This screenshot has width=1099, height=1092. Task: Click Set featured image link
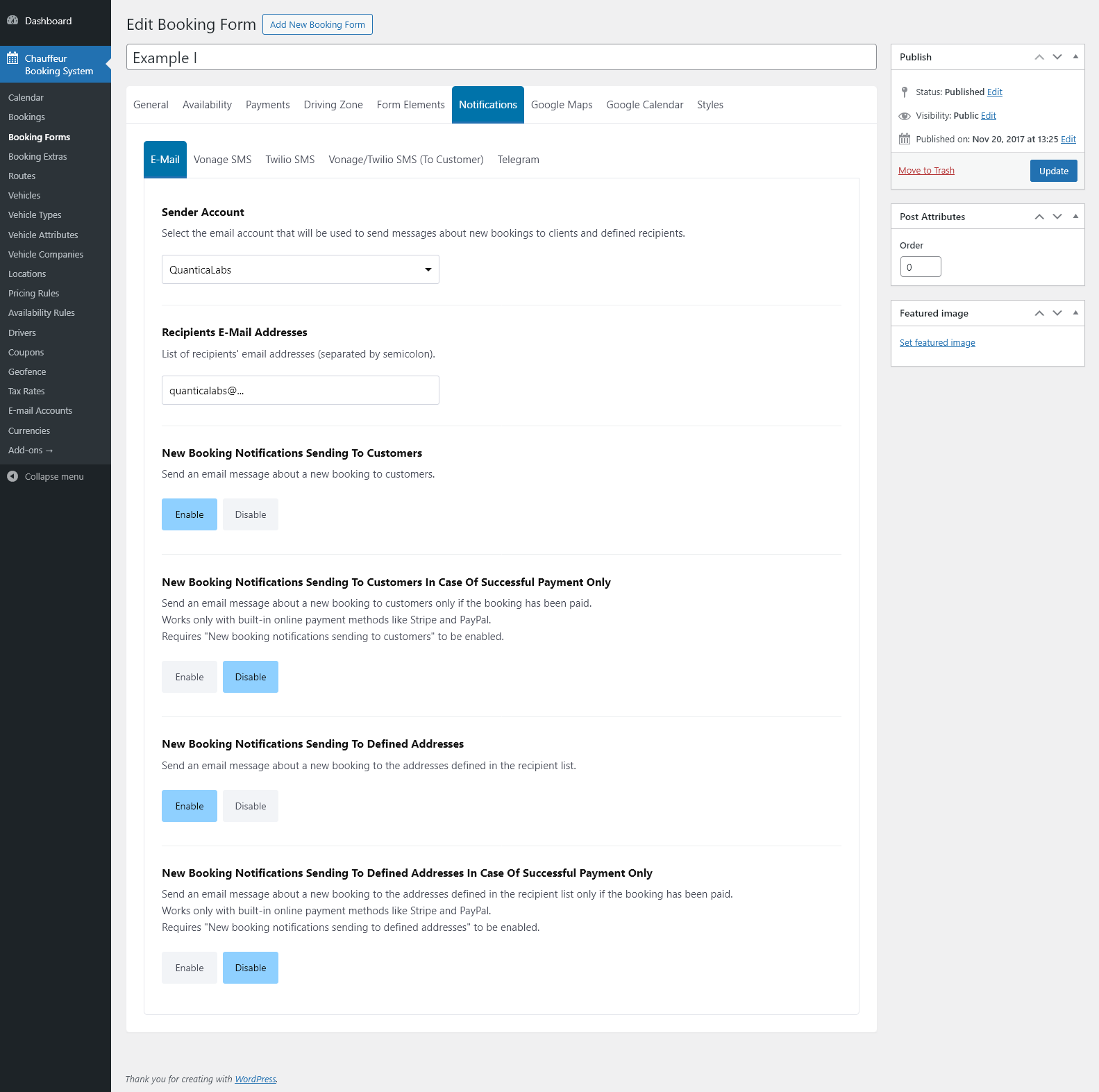click(x=937, y=343)
